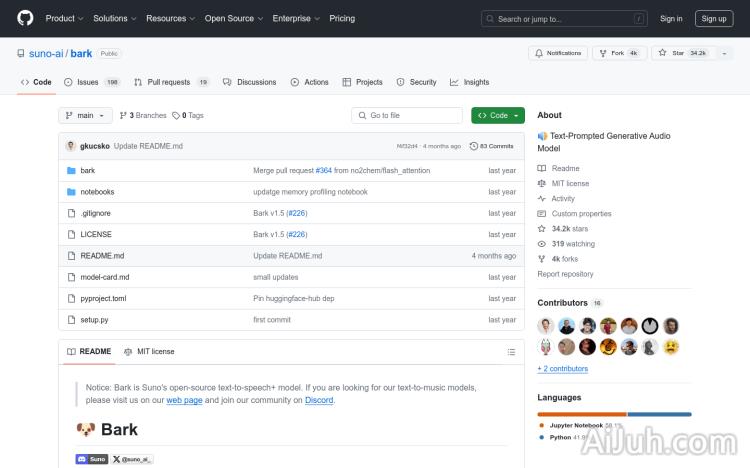Screen dimensions: 750x468
Task: Open the README outline list icon
Action: click(511, 351)
